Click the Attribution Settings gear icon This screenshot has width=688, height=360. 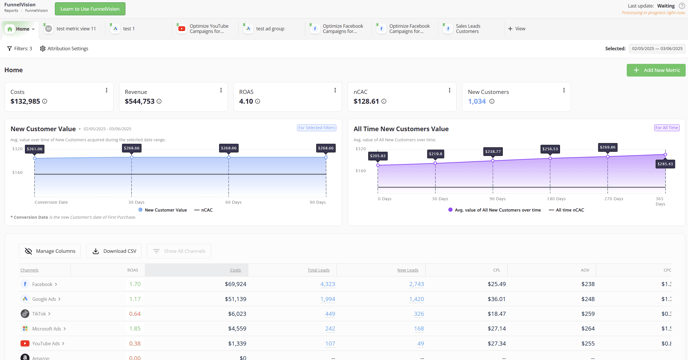point(43,49)
